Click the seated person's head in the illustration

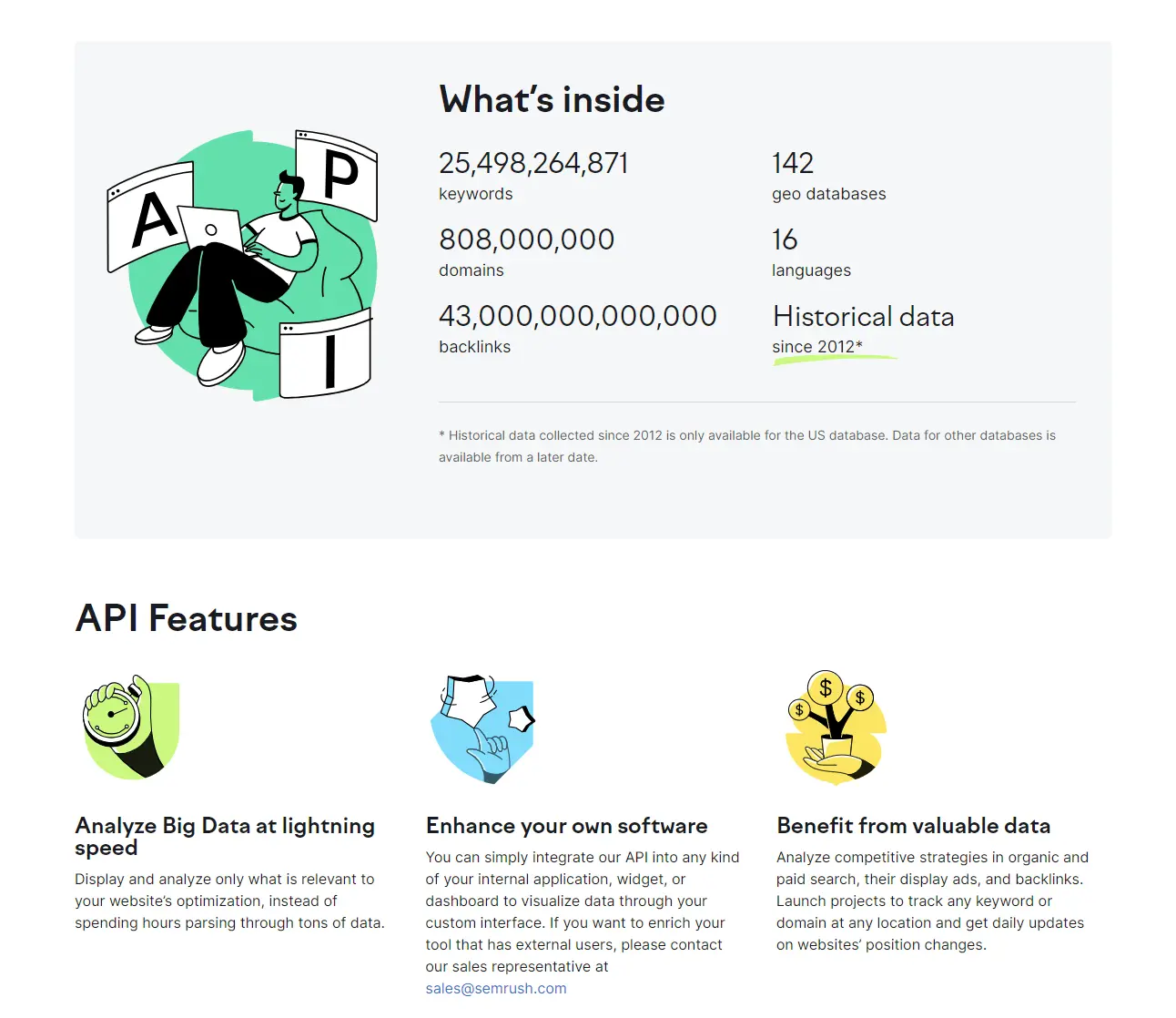click(x=289, y=190)
